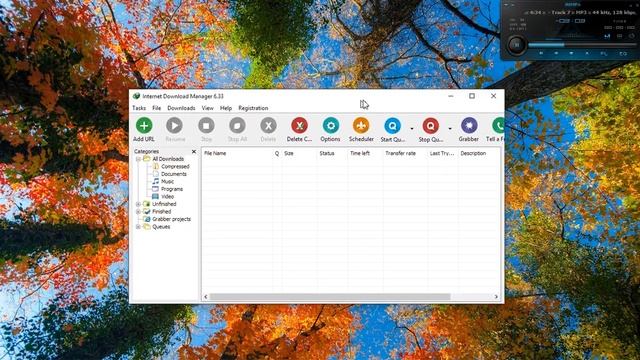Click the Resume toolbar icon

(175, 126)
